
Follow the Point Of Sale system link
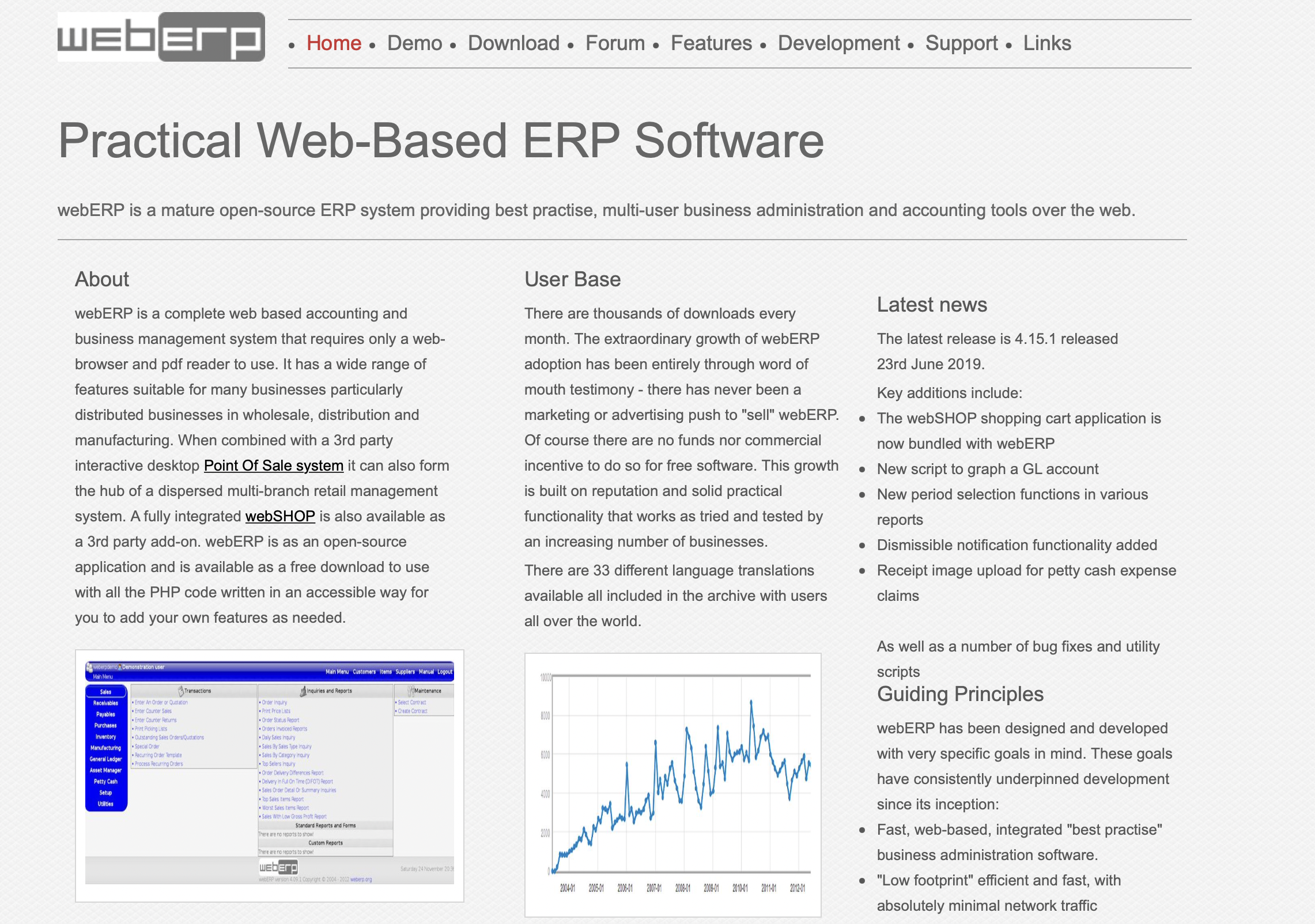[274, 465]
